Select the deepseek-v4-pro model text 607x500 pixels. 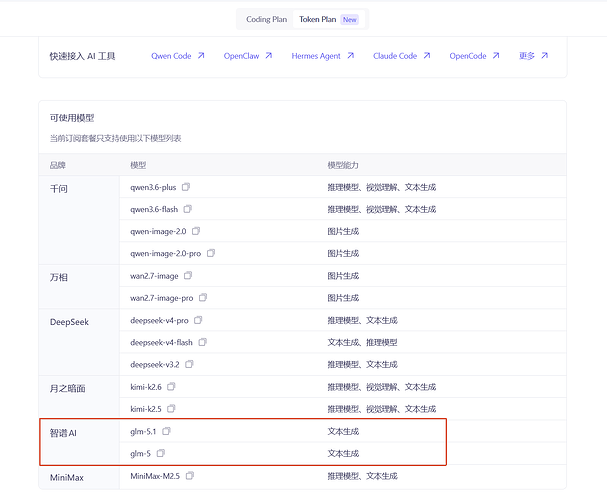(159, 320)
